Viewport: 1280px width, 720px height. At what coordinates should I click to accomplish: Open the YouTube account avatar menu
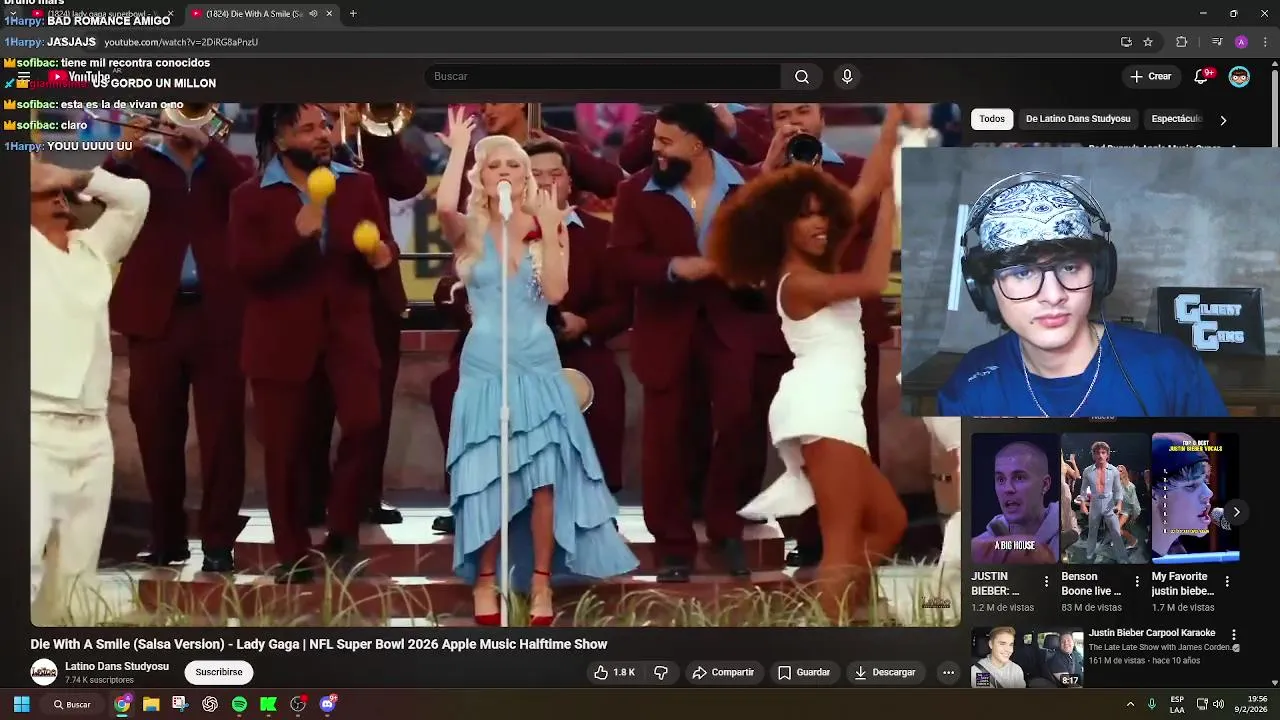[x=1239, y=77]
